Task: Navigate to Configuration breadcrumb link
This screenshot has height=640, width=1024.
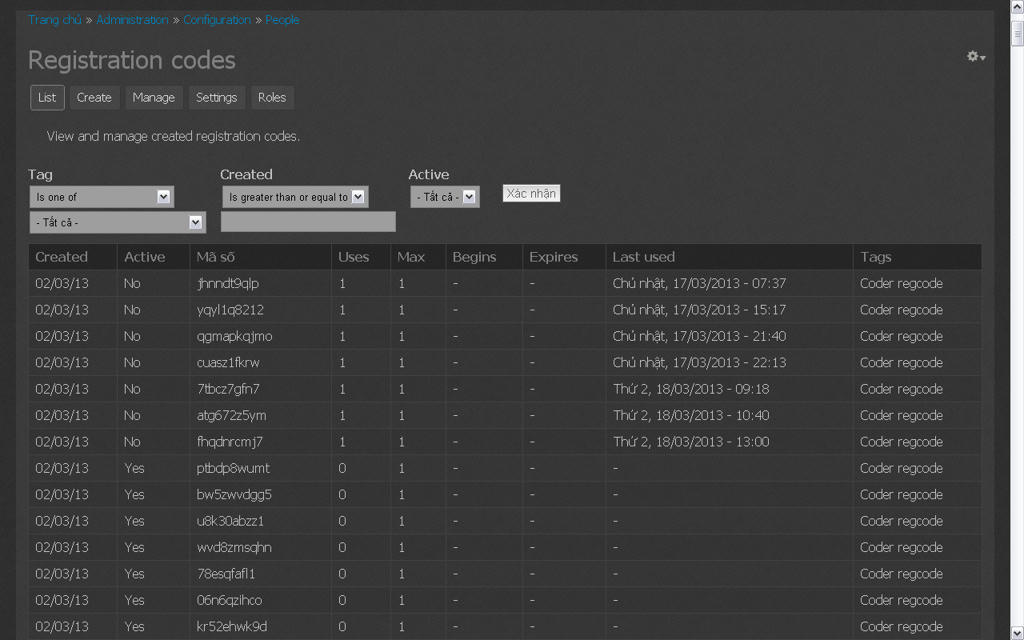Action: click(x=217, y=20)
